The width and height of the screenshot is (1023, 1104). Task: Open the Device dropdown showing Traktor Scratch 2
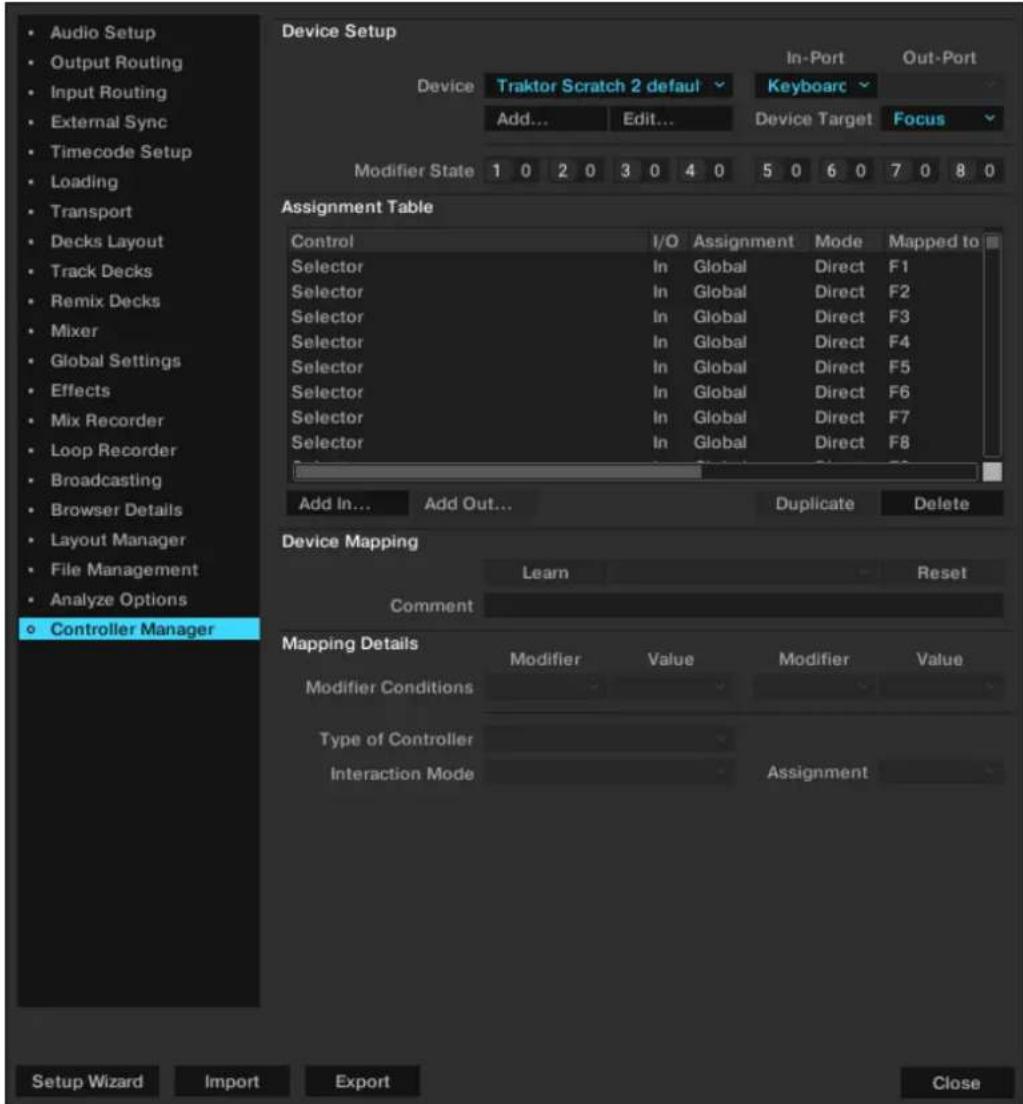click(608, 86)
